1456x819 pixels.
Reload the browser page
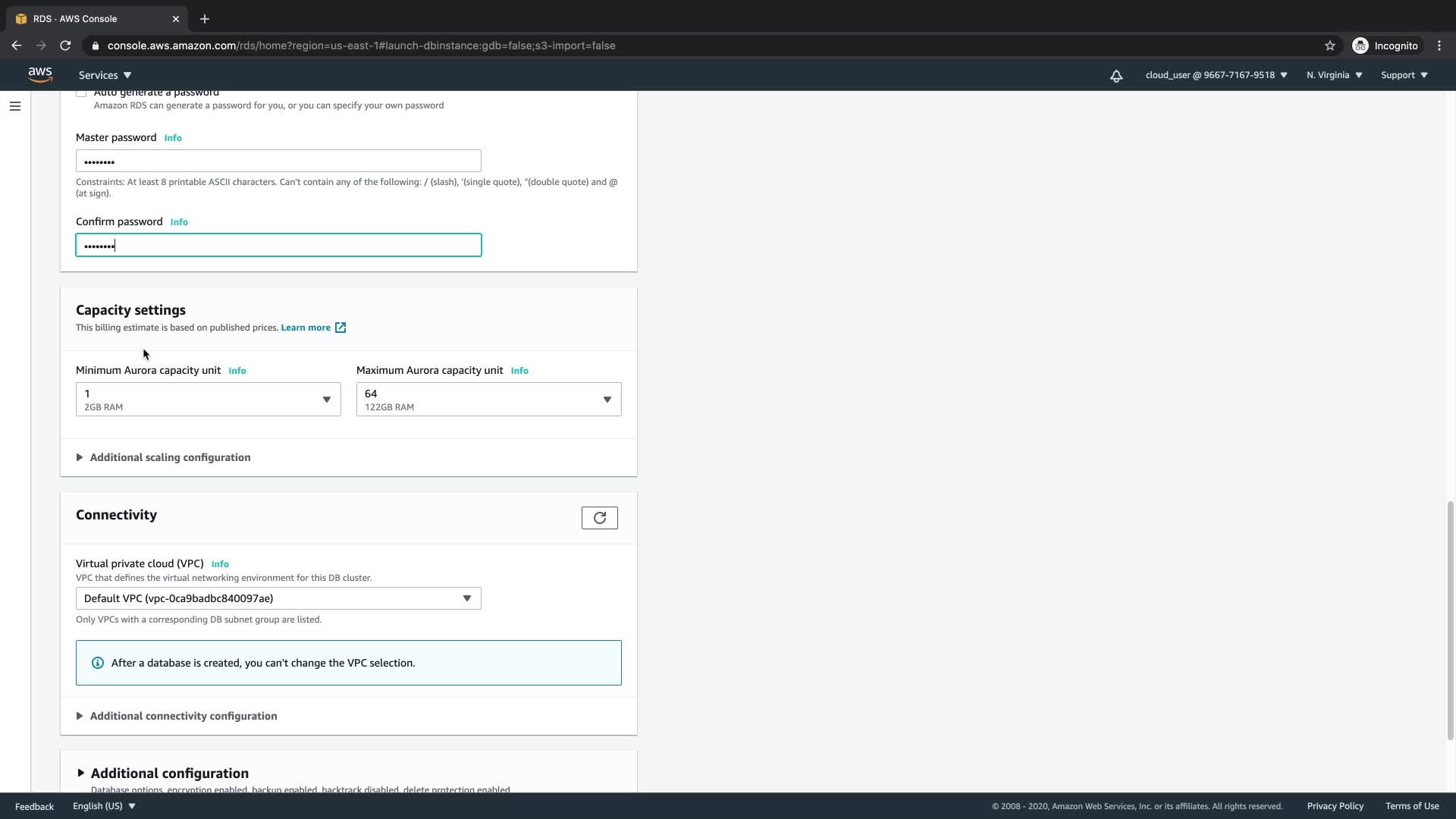pyautogui.click(x=65, y=45)
